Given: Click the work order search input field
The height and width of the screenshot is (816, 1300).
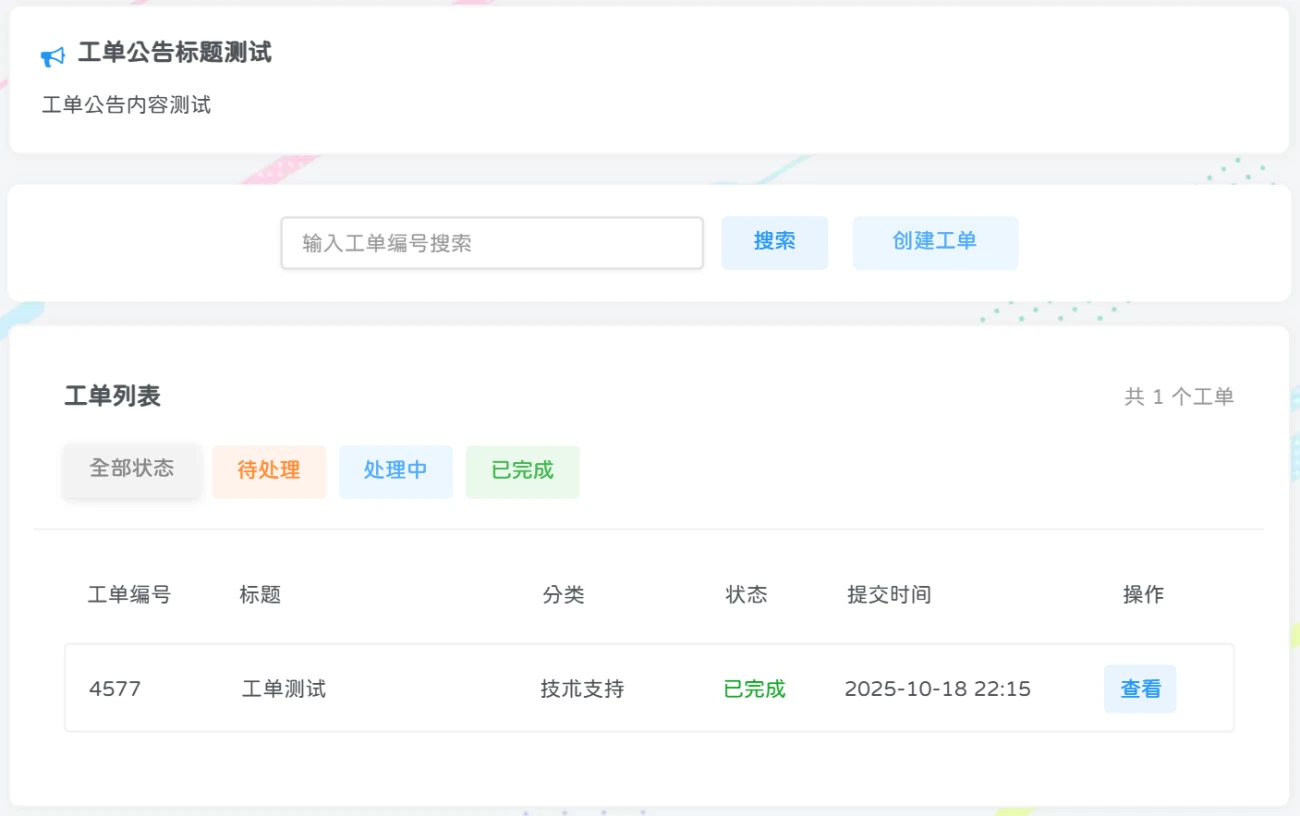Looking at the screenshot, I should point(491,242).
